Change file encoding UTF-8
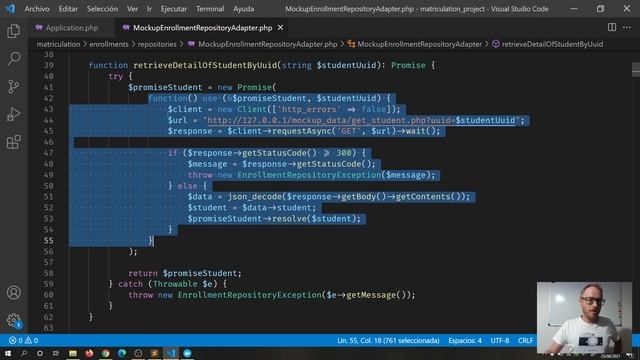The image size is (640, 360). 500,340
